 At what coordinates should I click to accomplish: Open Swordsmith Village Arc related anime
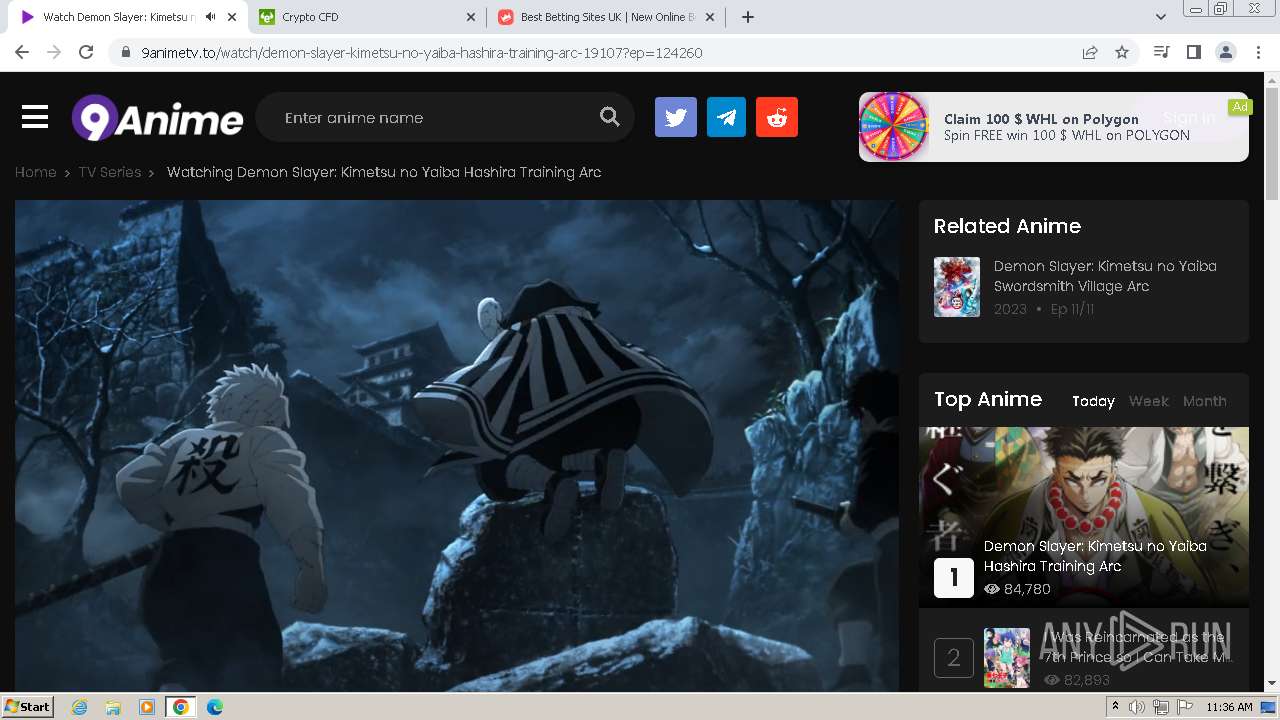coord(1105,276)
